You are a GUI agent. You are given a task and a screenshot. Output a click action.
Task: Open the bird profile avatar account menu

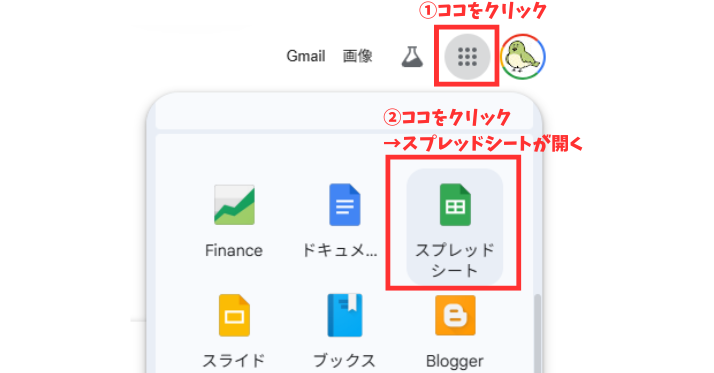[x=523, y=56]
